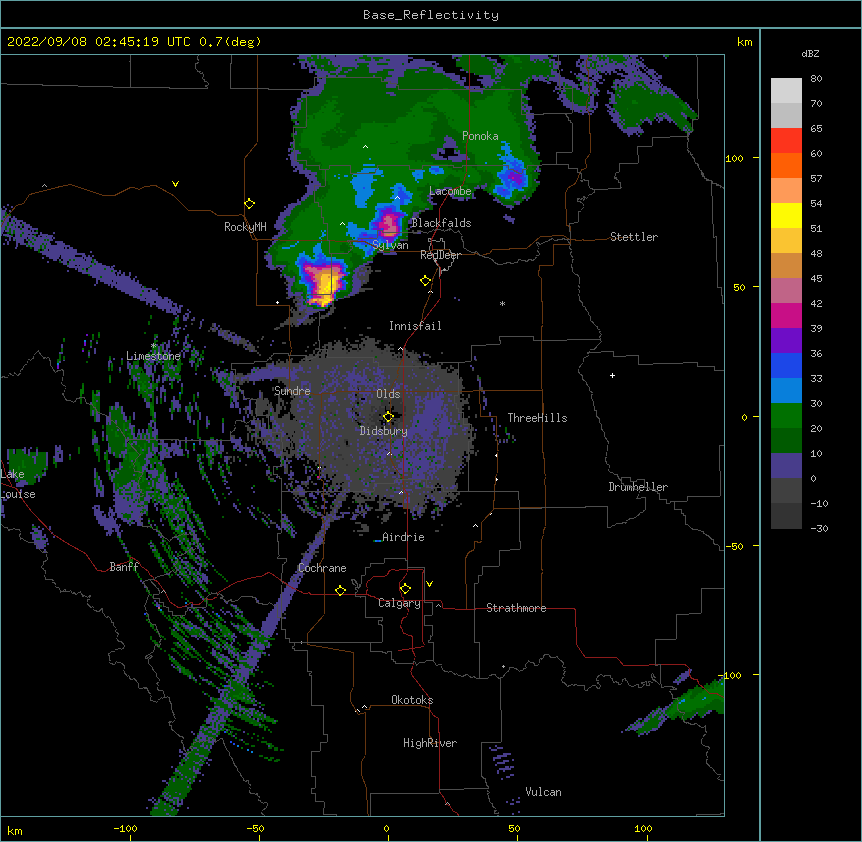Select the magenta 39–42 dBZ legend swatch
This screenshot has height=842, width=862.
tap(786, 315)
